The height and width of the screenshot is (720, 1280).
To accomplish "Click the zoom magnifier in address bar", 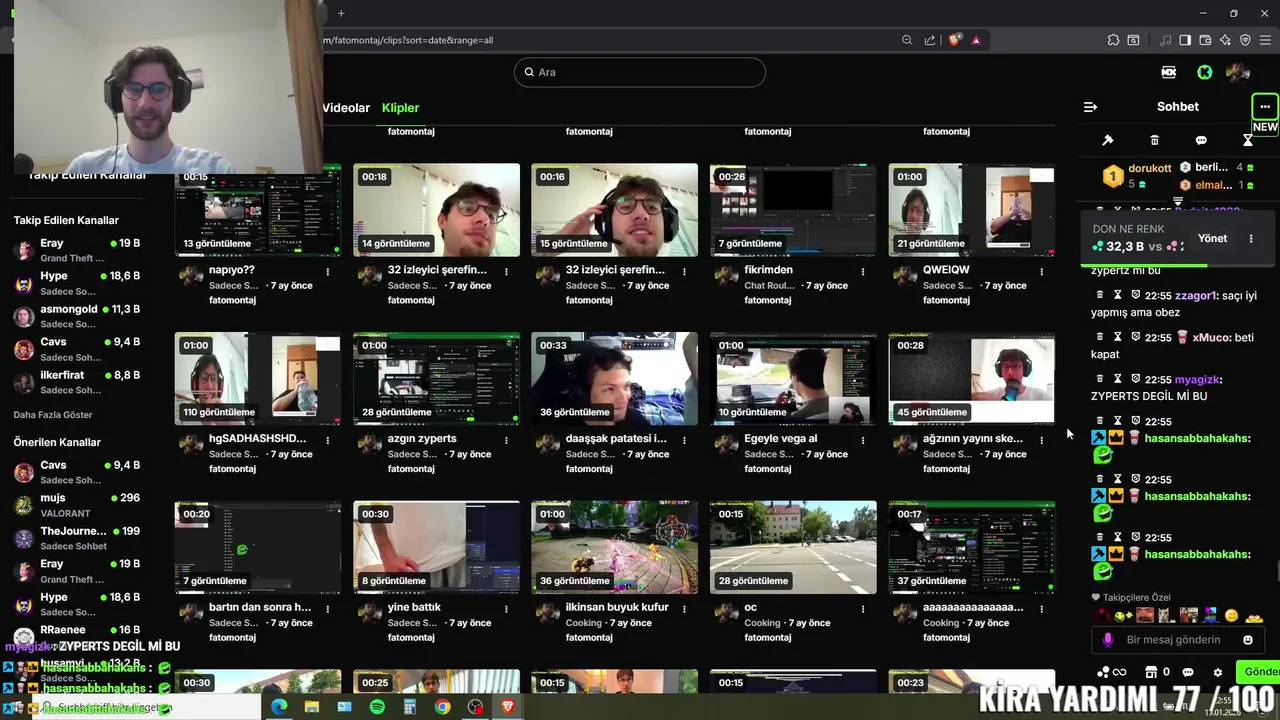I will pos(907,40).
